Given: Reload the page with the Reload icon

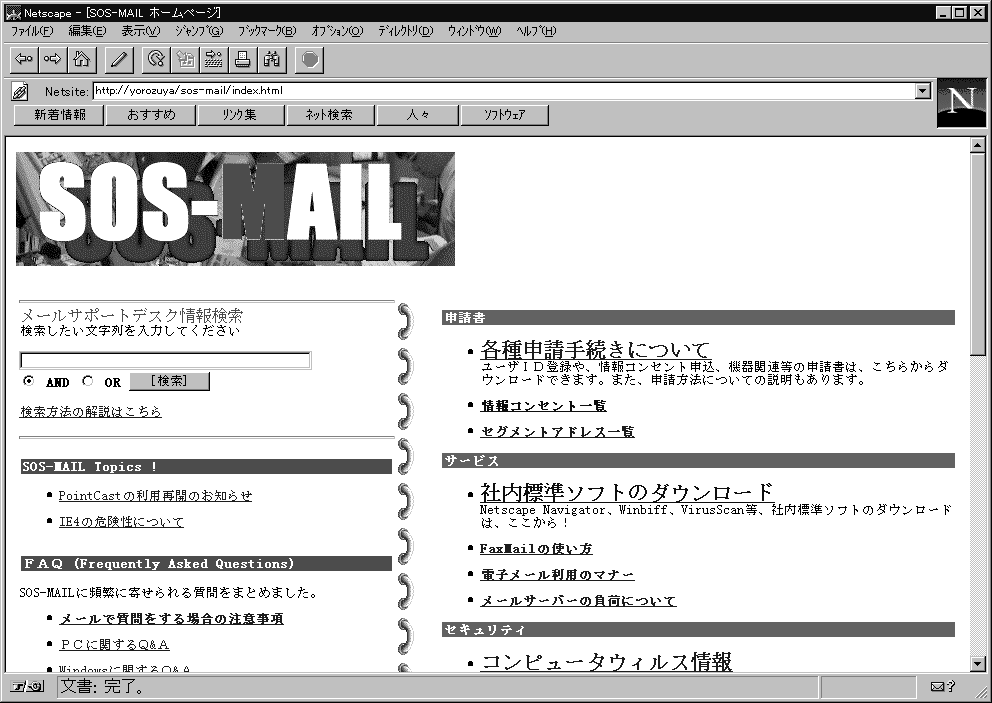Looking at the screenshot, I should click(x=156, y=59).
